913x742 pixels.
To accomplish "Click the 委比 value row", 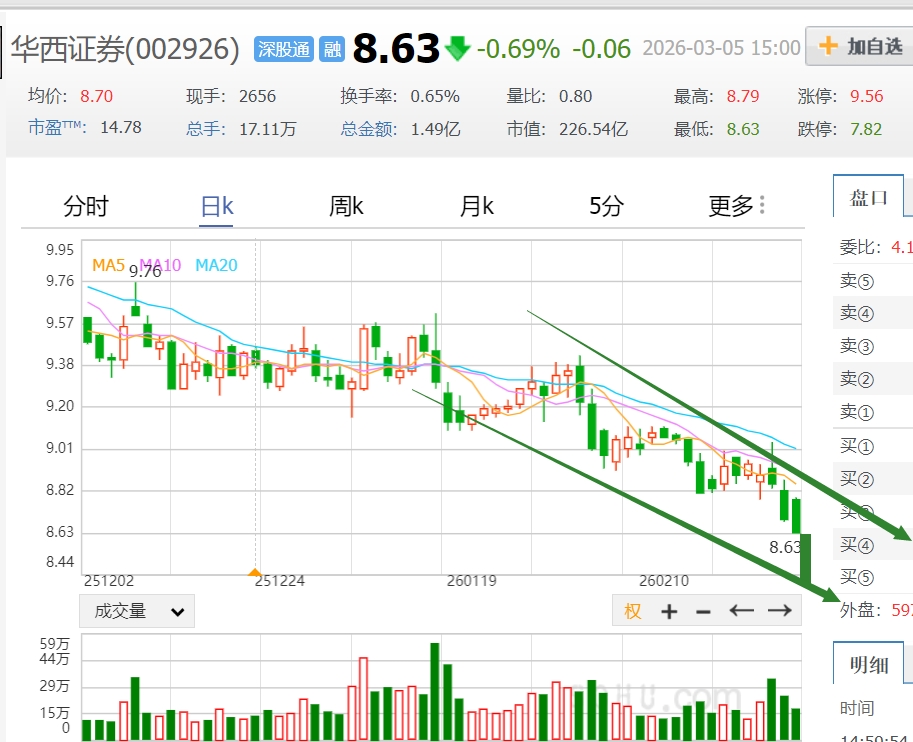I will tap(873, 248).
